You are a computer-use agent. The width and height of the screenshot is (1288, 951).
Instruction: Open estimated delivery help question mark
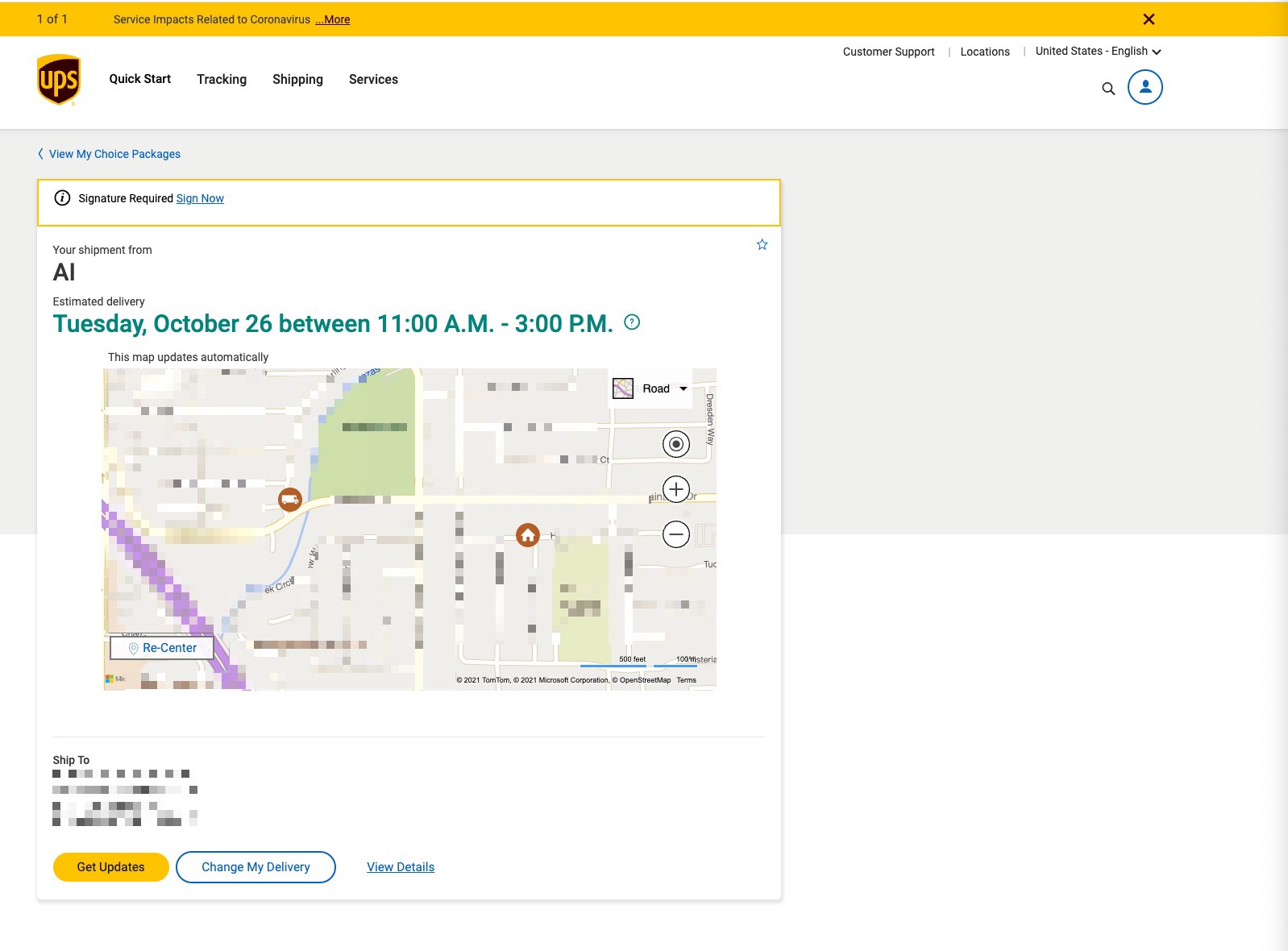click(x=632, y=322)
